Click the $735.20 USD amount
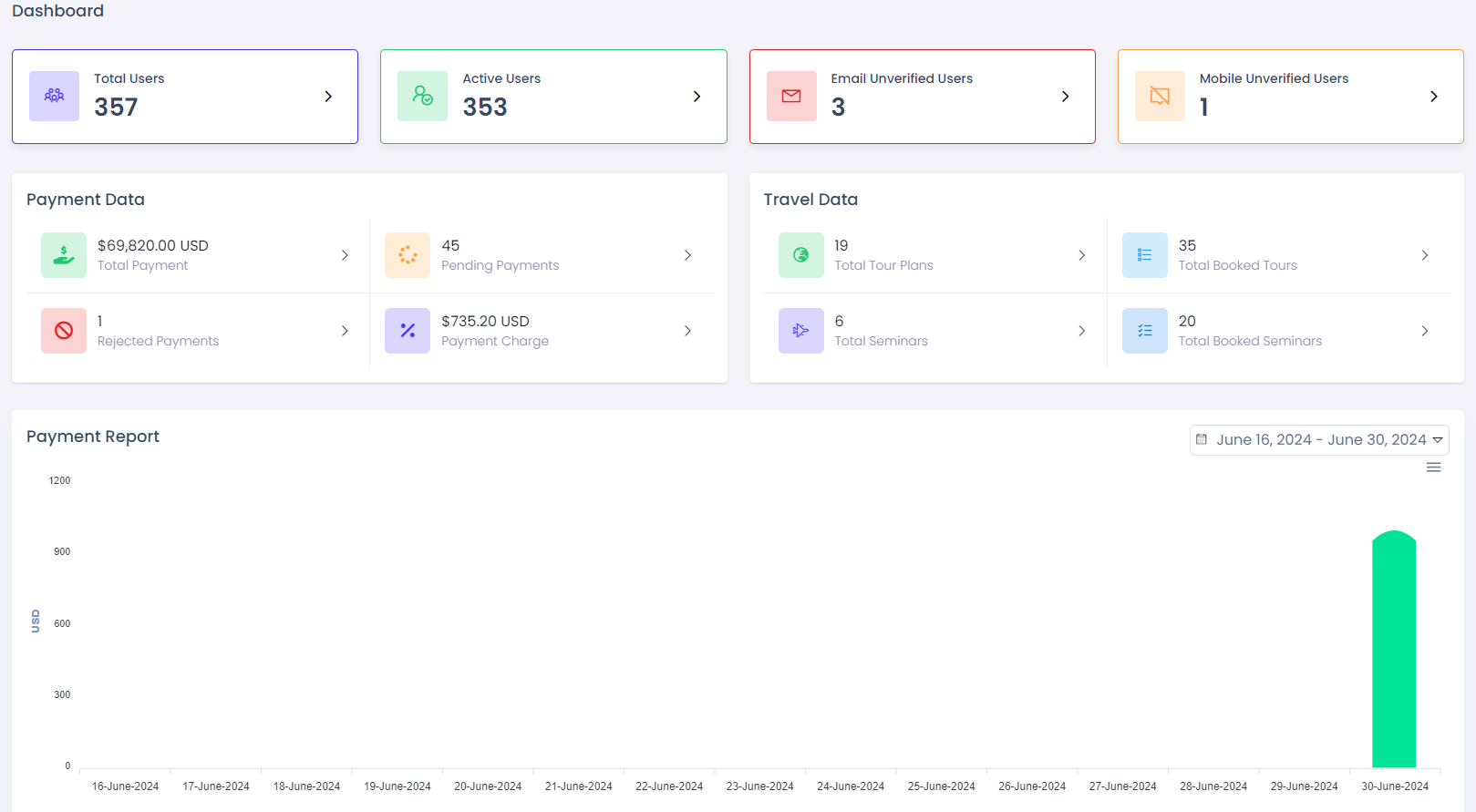 (485, 321)
